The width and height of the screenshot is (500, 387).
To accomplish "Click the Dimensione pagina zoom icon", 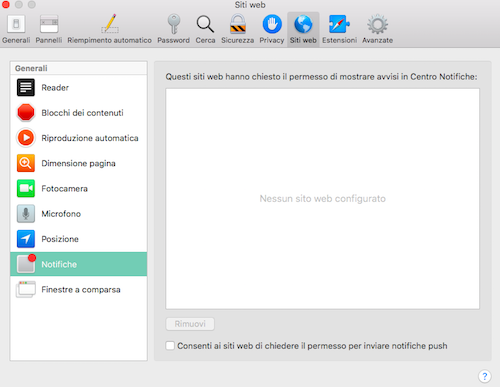I will (x=26, y=163).
